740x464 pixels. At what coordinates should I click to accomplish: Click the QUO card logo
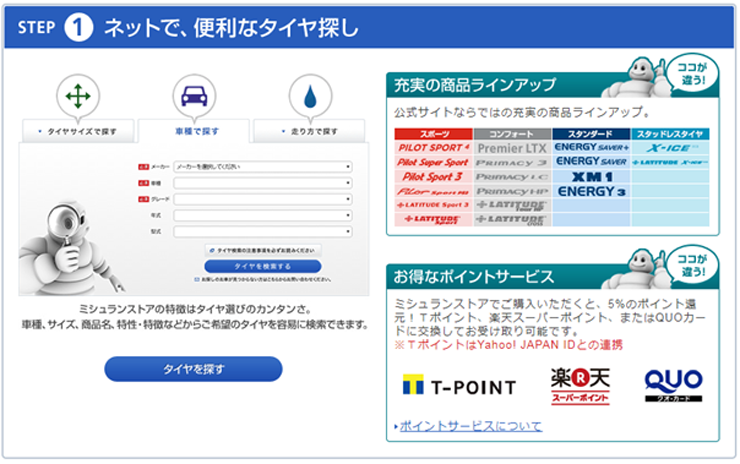673,386
